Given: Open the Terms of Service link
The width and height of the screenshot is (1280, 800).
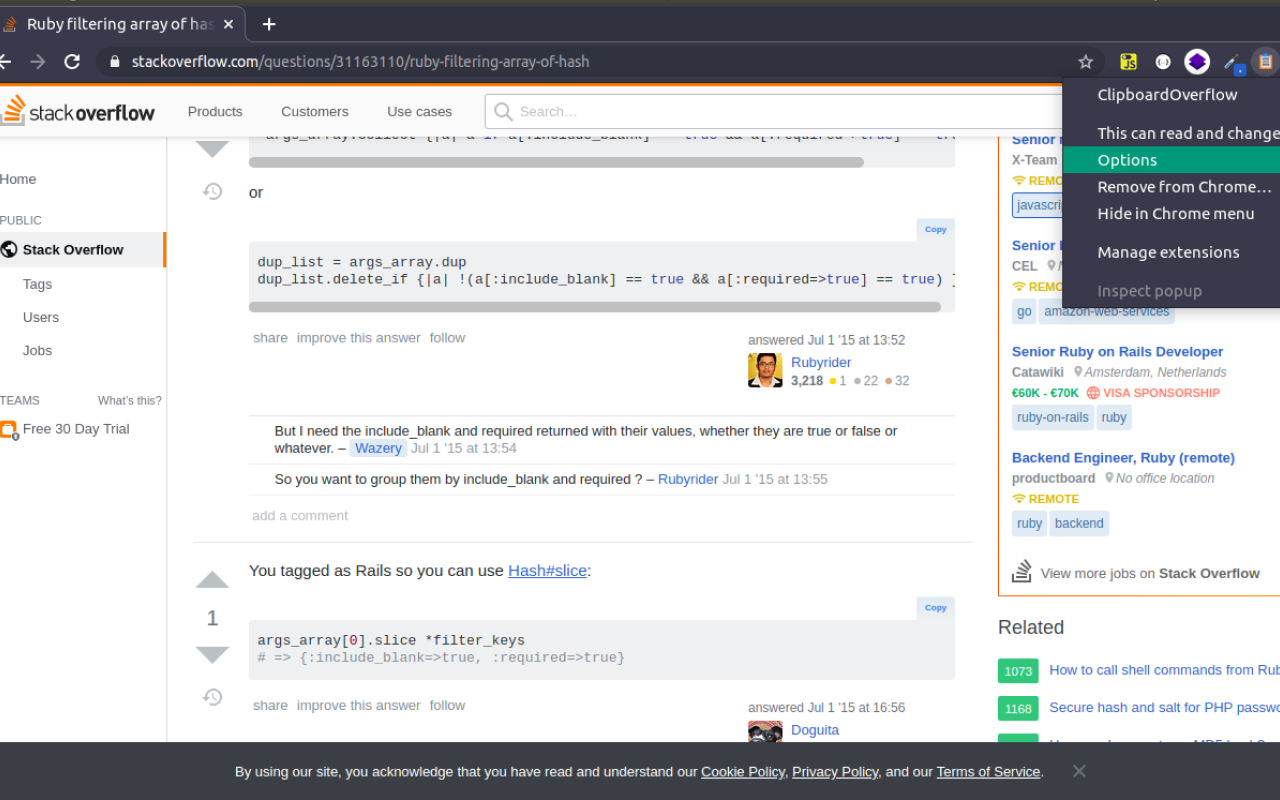Looking at the screenshot, I should [988, 772].
